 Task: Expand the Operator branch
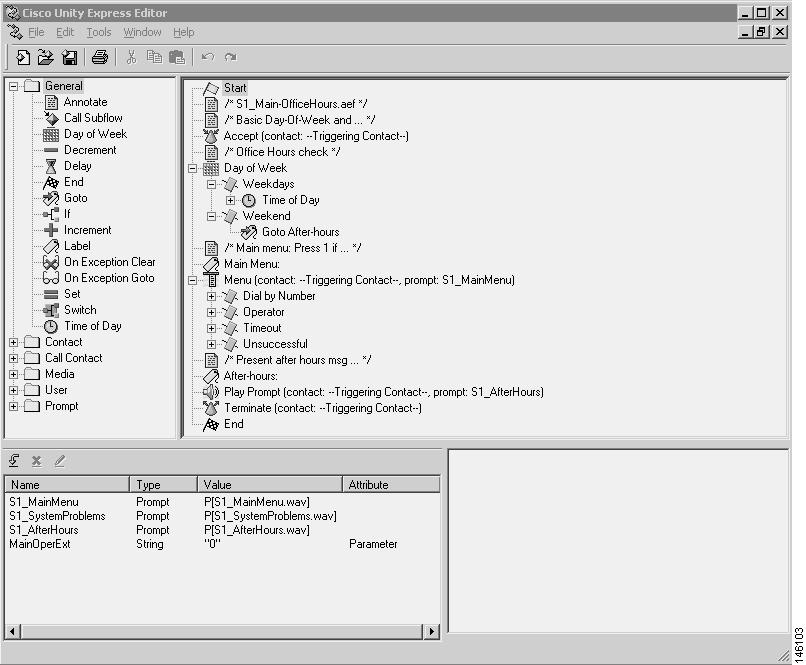(210, 312)
